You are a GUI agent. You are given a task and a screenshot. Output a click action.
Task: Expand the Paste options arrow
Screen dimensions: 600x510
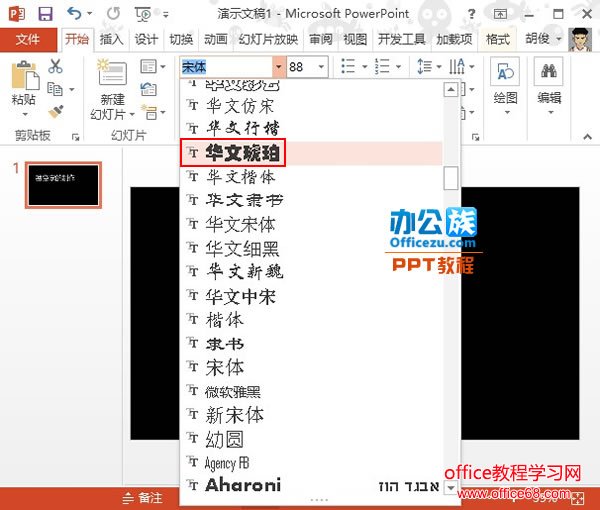25,114
